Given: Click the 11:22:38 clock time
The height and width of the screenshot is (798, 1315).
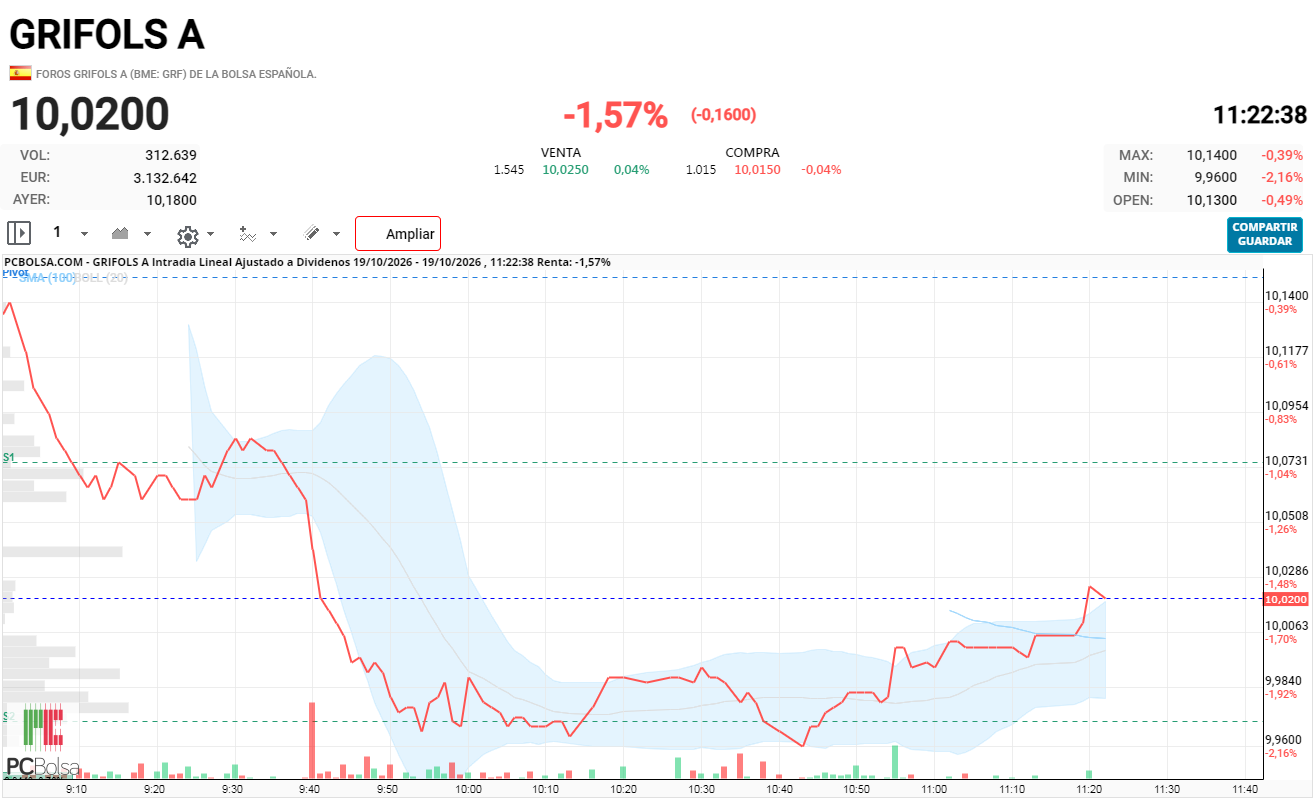Looking at the screenshot, I should (1260, 115).
